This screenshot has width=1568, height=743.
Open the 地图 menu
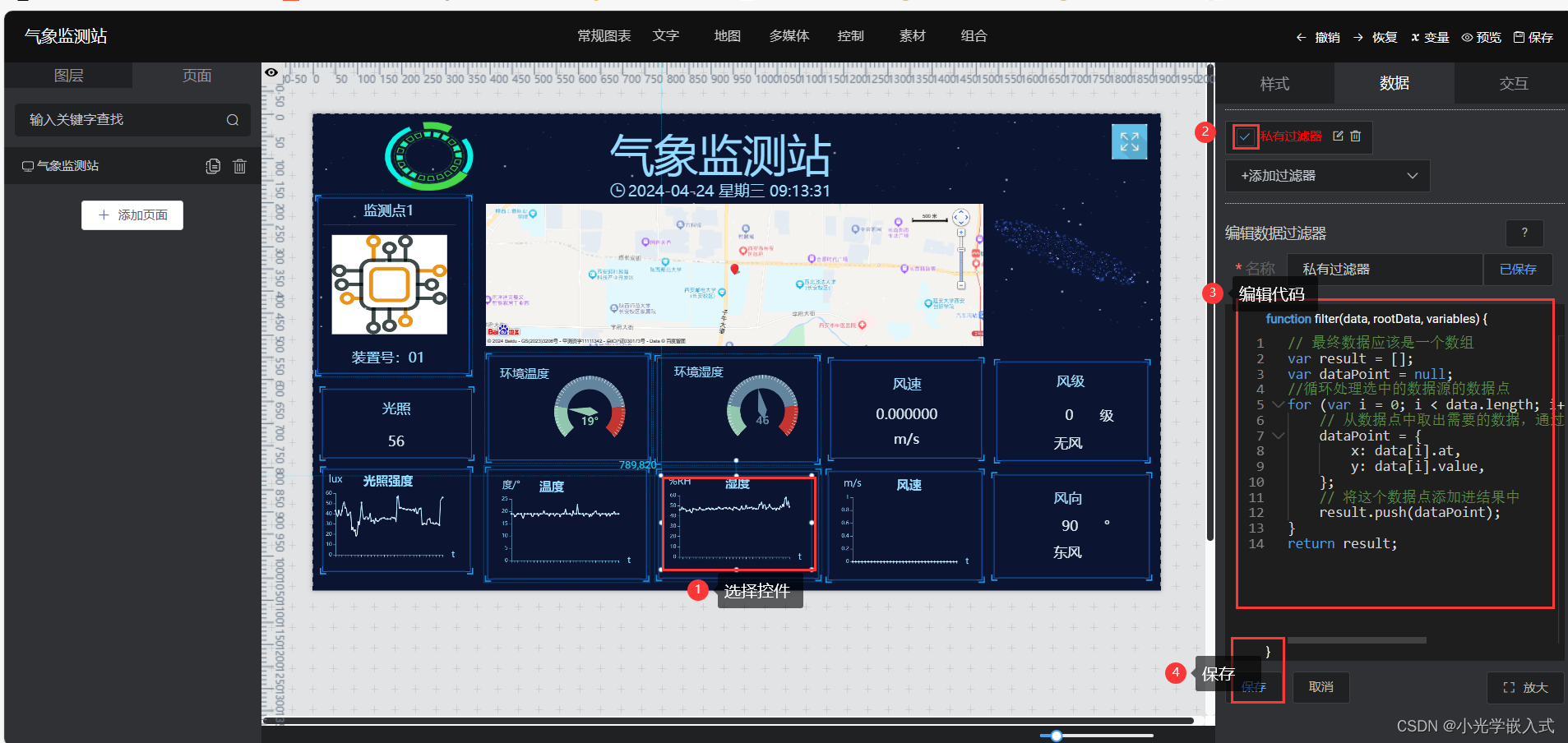[x=728, y=36]
